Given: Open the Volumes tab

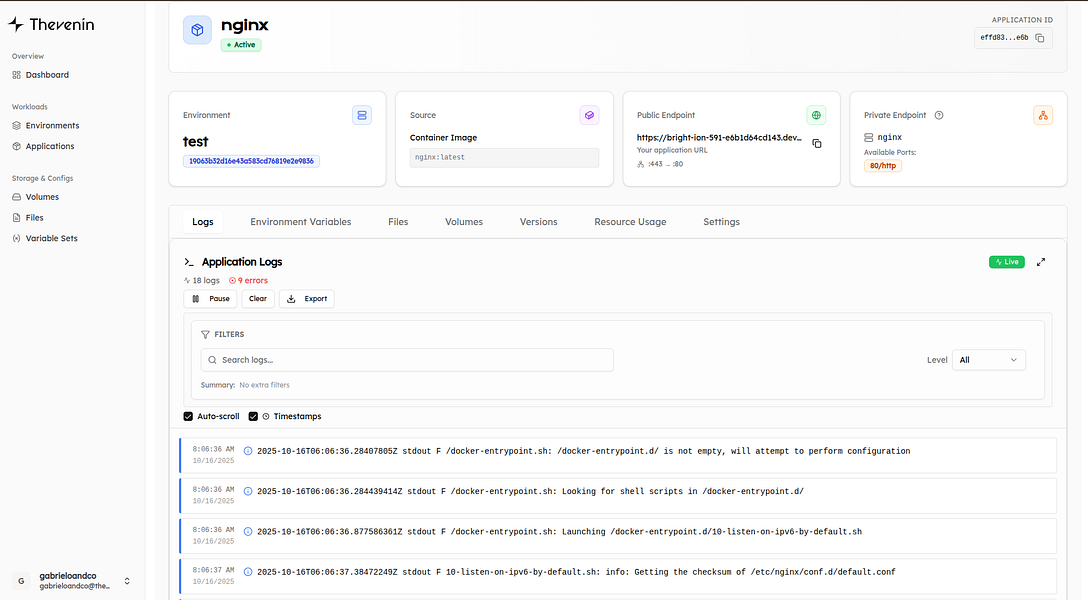Looking at the screenshot, I should click(464, 222).
